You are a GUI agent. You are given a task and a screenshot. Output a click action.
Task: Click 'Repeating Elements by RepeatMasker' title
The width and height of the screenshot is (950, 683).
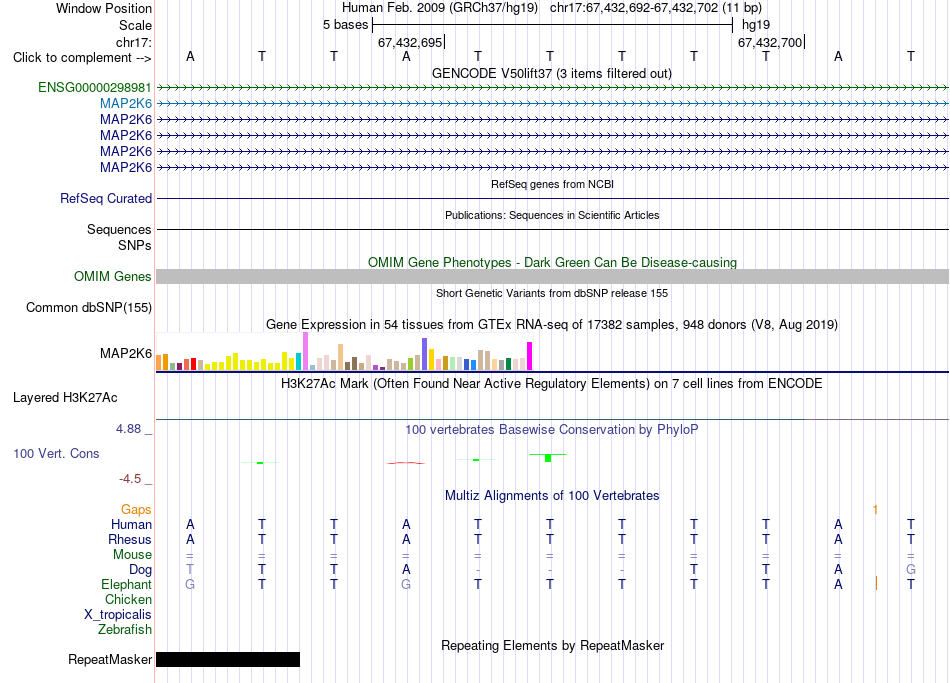point(552,645)
